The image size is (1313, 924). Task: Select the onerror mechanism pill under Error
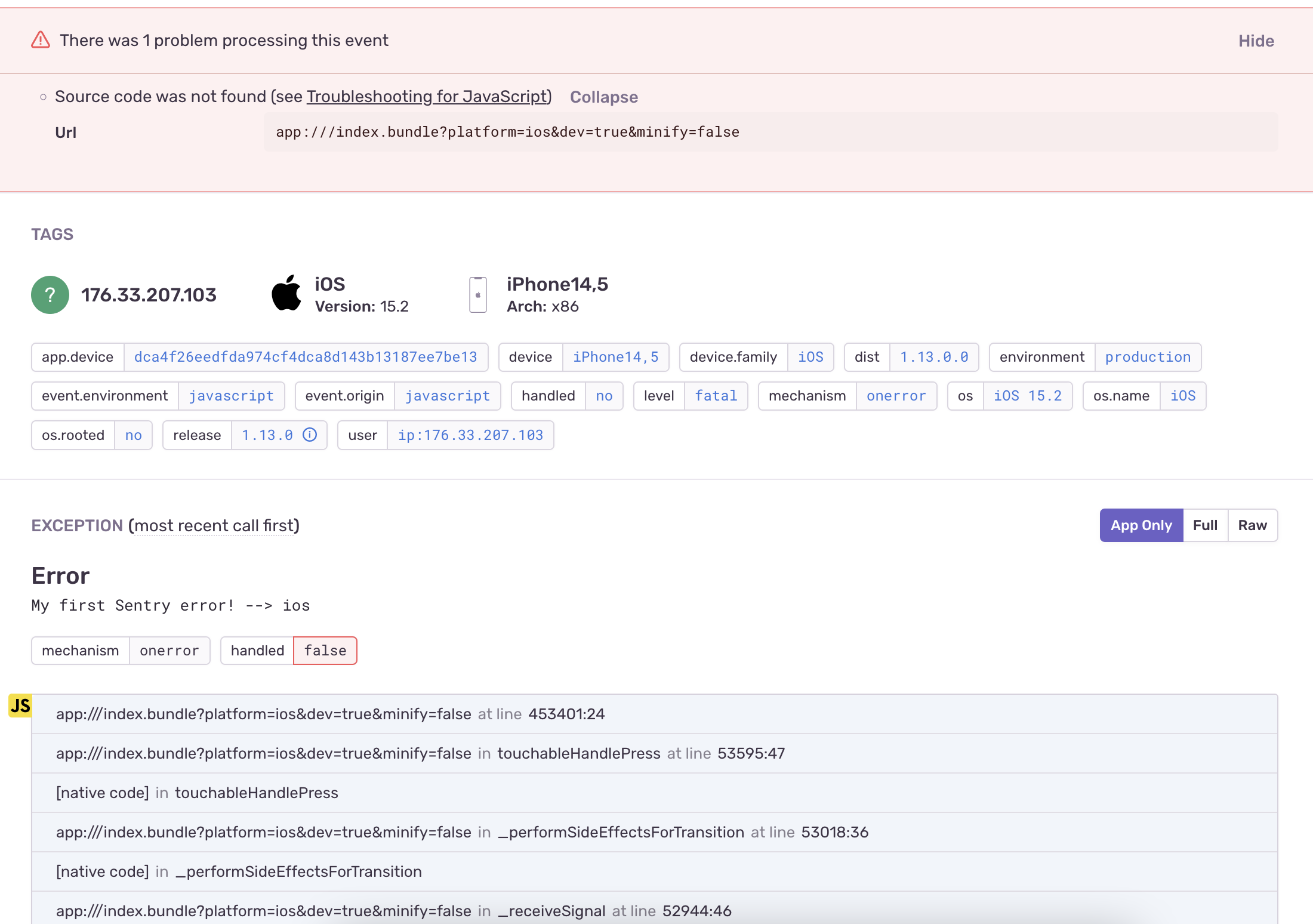(169, 651)
